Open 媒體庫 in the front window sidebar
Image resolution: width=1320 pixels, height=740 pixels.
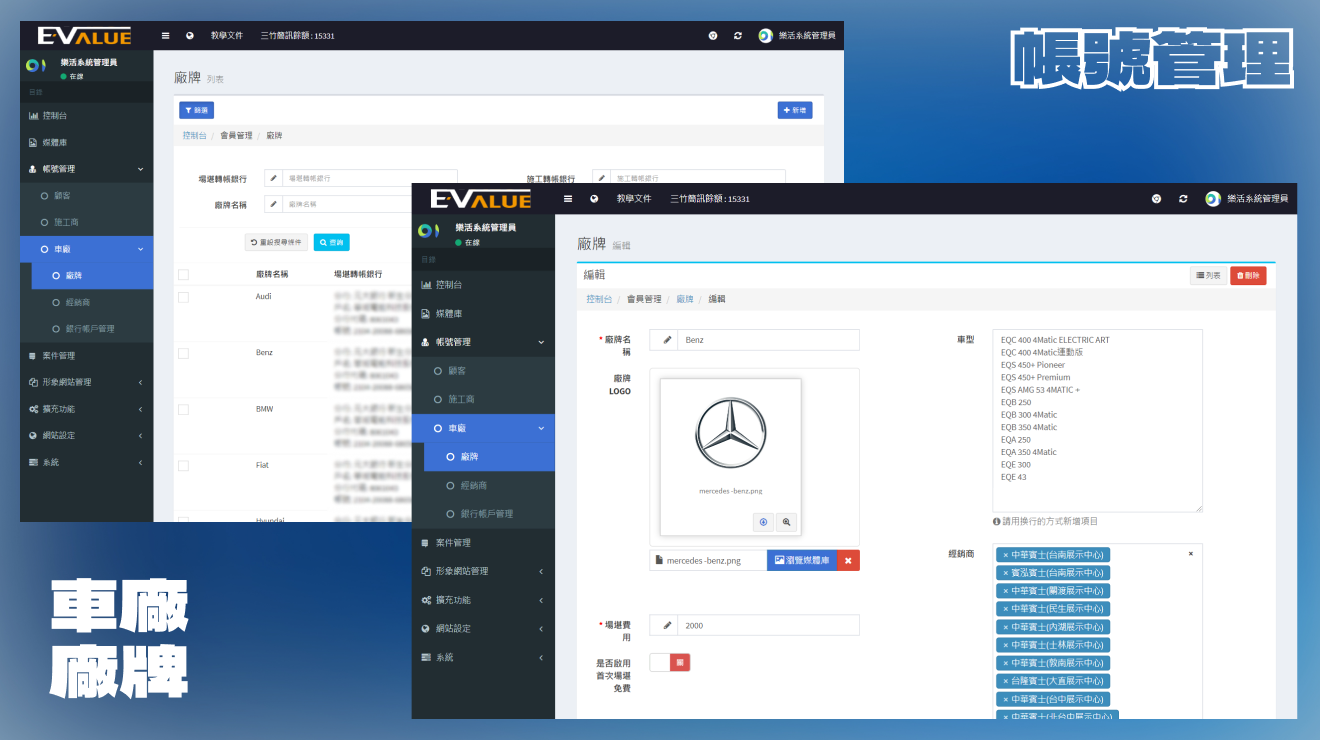pos(483,314)
